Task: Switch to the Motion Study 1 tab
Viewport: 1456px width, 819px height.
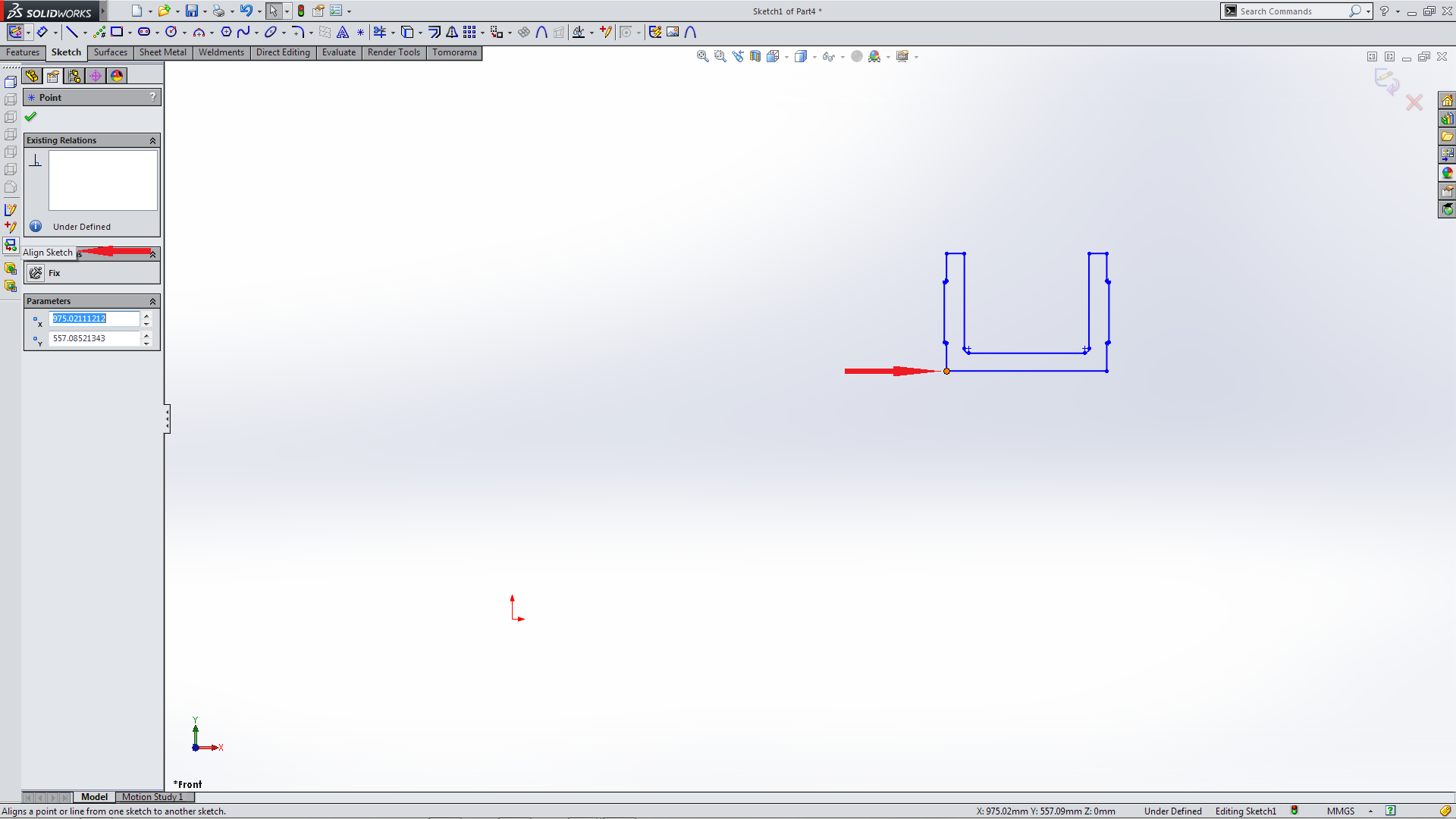Action: 152,797
